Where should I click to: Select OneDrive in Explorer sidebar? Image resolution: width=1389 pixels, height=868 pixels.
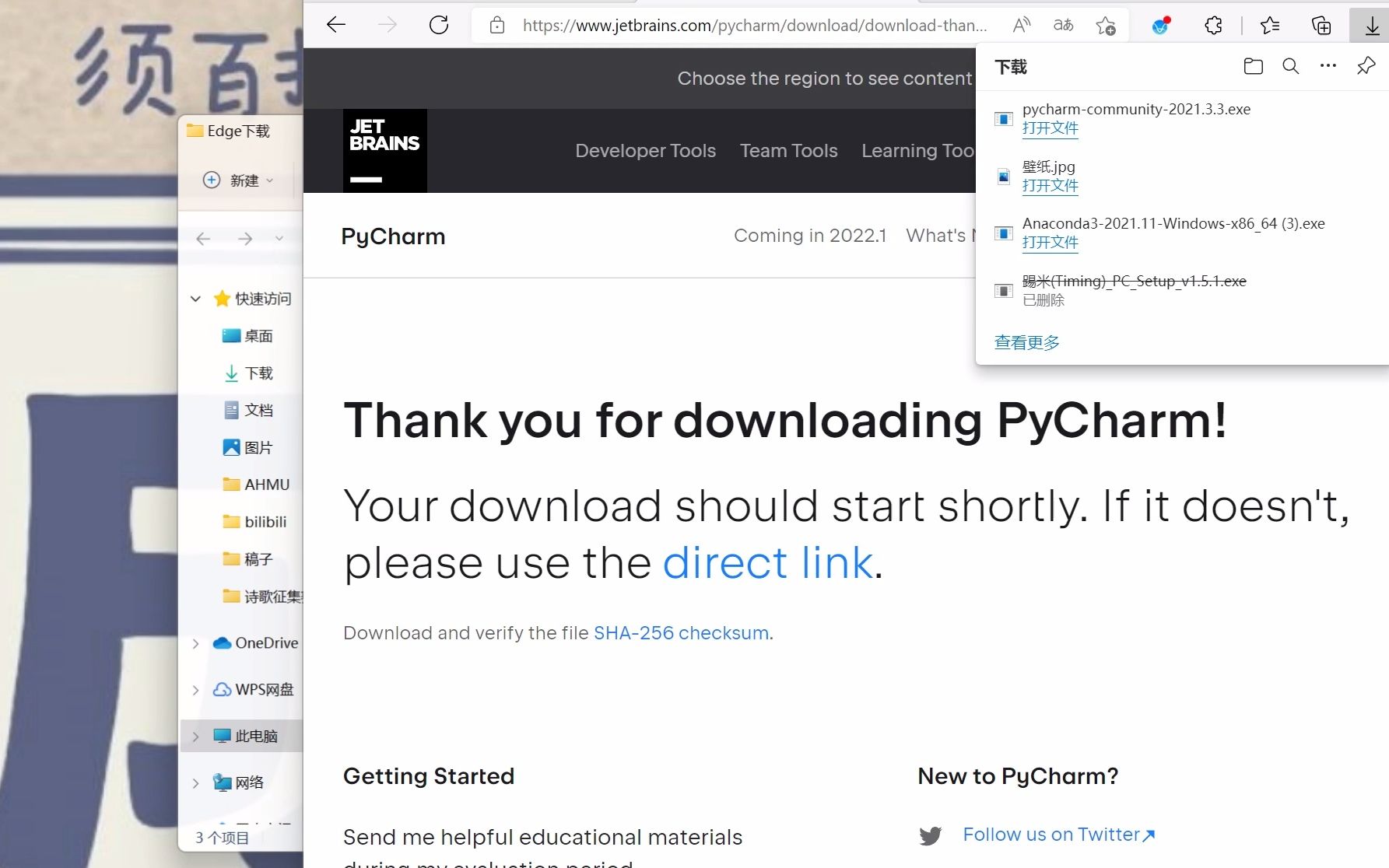pos(255,643)
